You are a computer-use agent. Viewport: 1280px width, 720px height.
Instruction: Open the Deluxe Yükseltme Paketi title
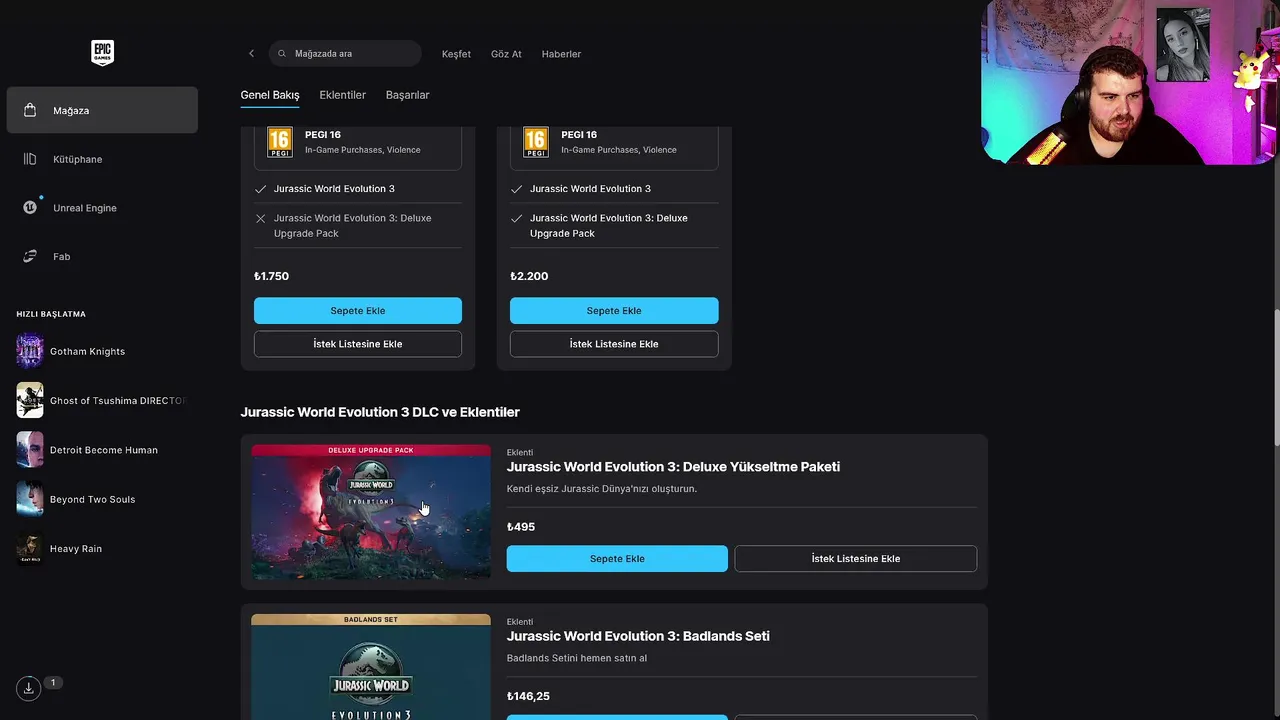[673, 467]
